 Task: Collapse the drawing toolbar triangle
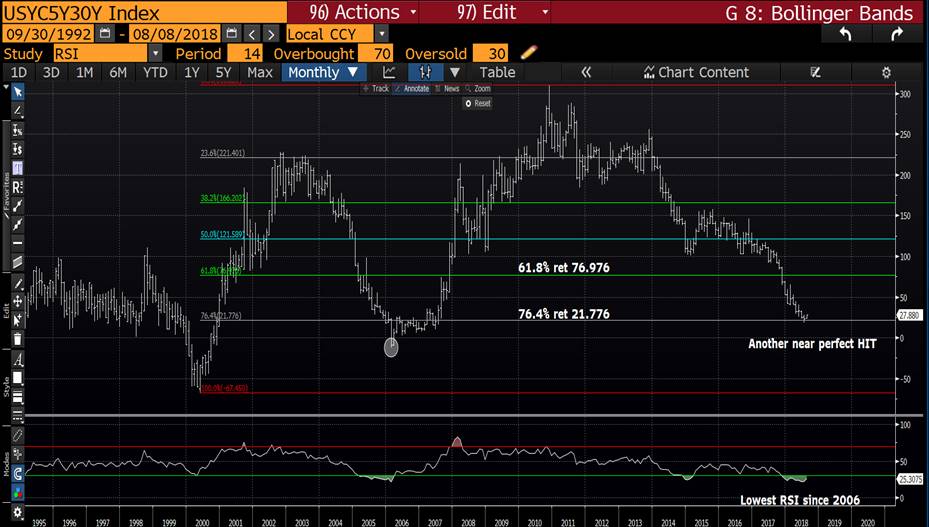[6, 87]
